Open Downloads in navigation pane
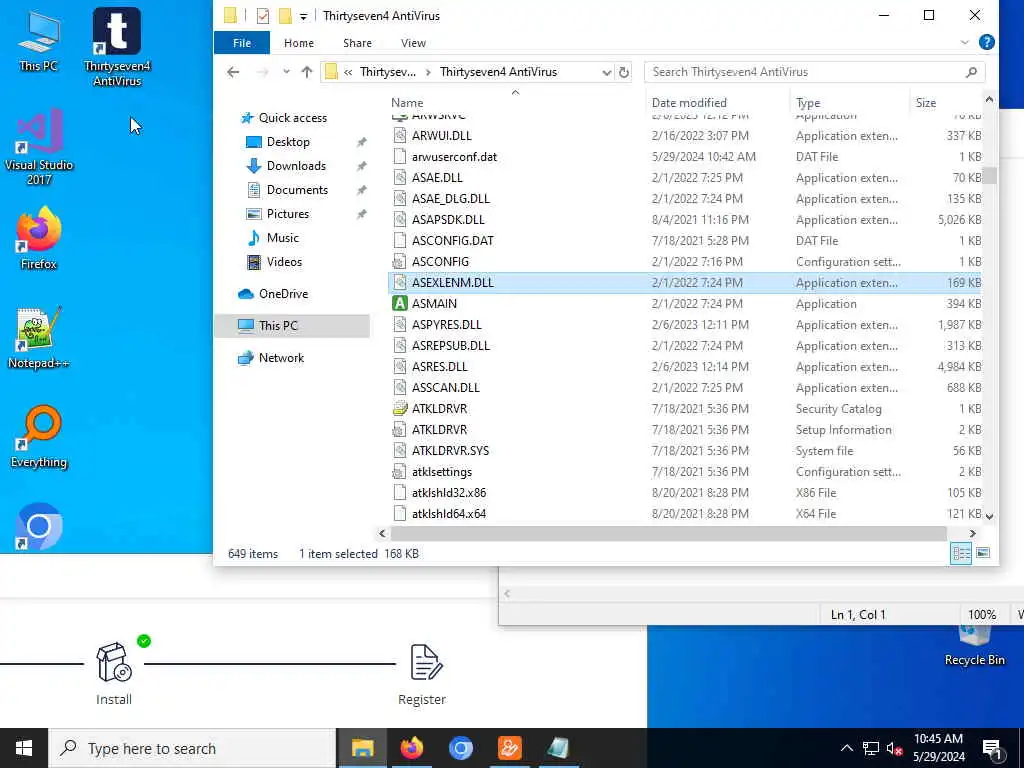 pos(296,166)
